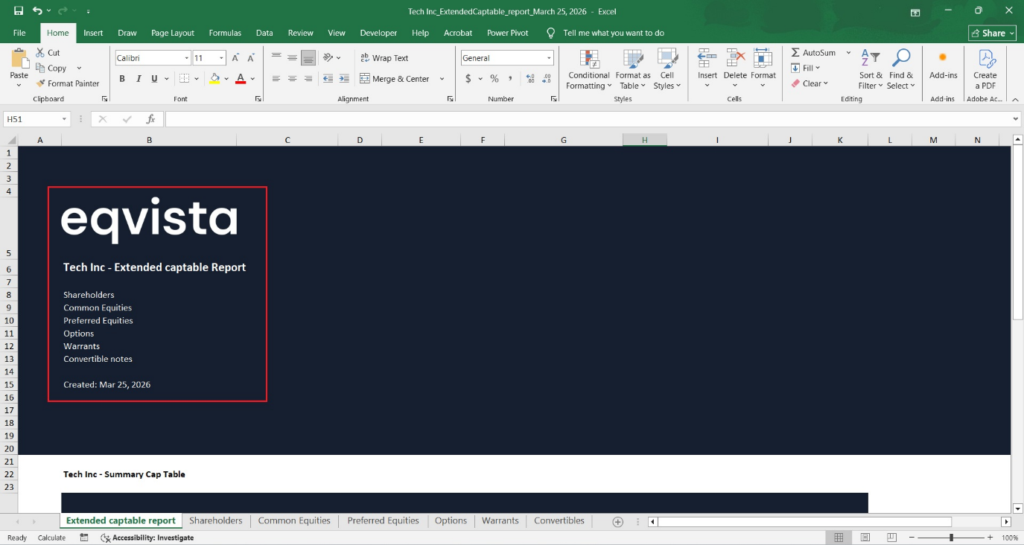Click the Conditional Formatting icon
The image size is (1024, 545).
pyautogui.click(x=588, y=60)
